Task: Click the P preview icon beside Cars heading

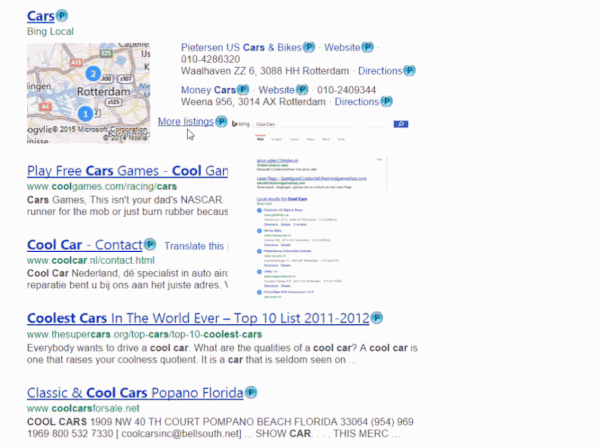Action: (62, 16)
